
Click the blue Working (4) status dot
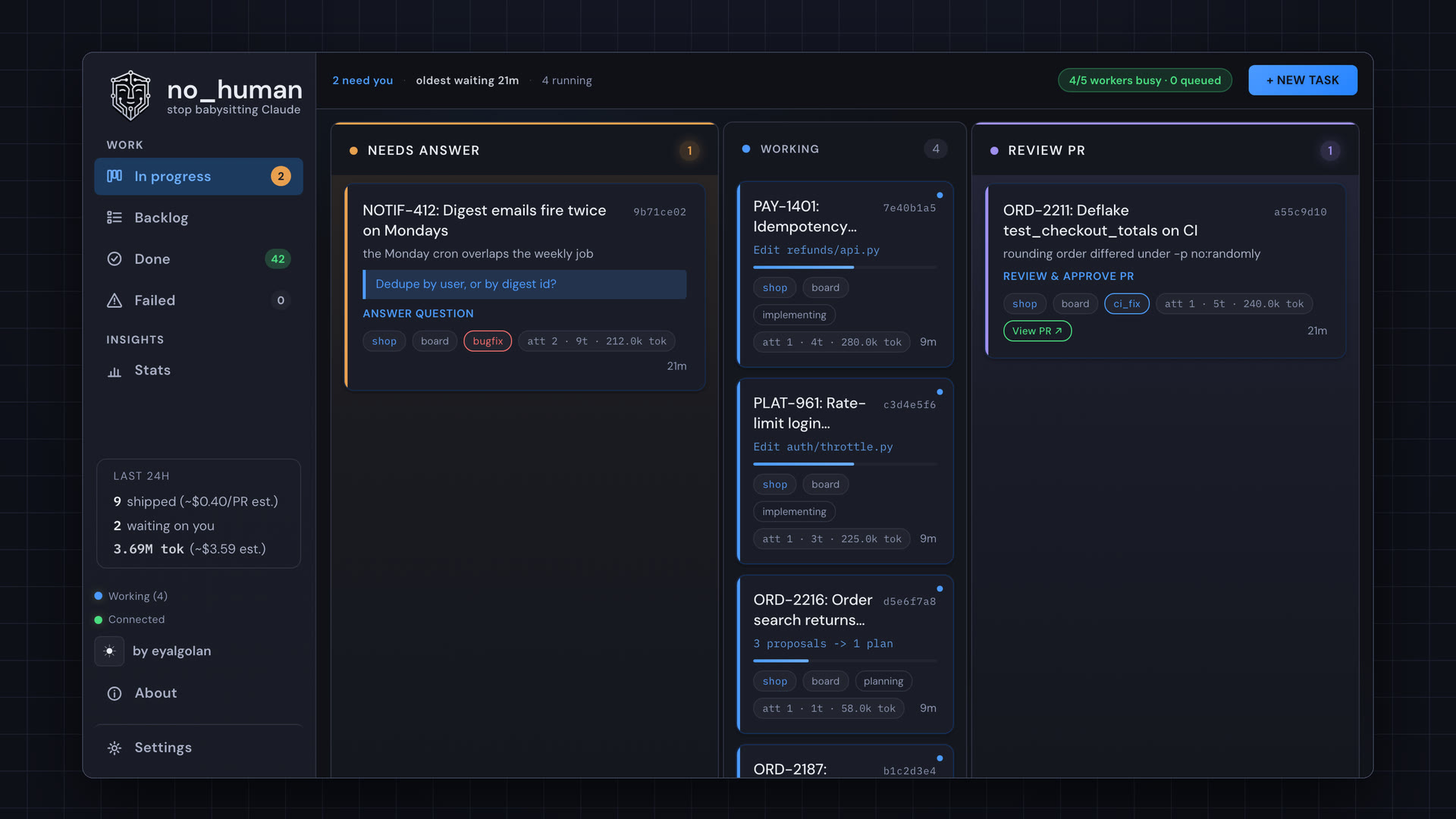(x=99, y=596)
